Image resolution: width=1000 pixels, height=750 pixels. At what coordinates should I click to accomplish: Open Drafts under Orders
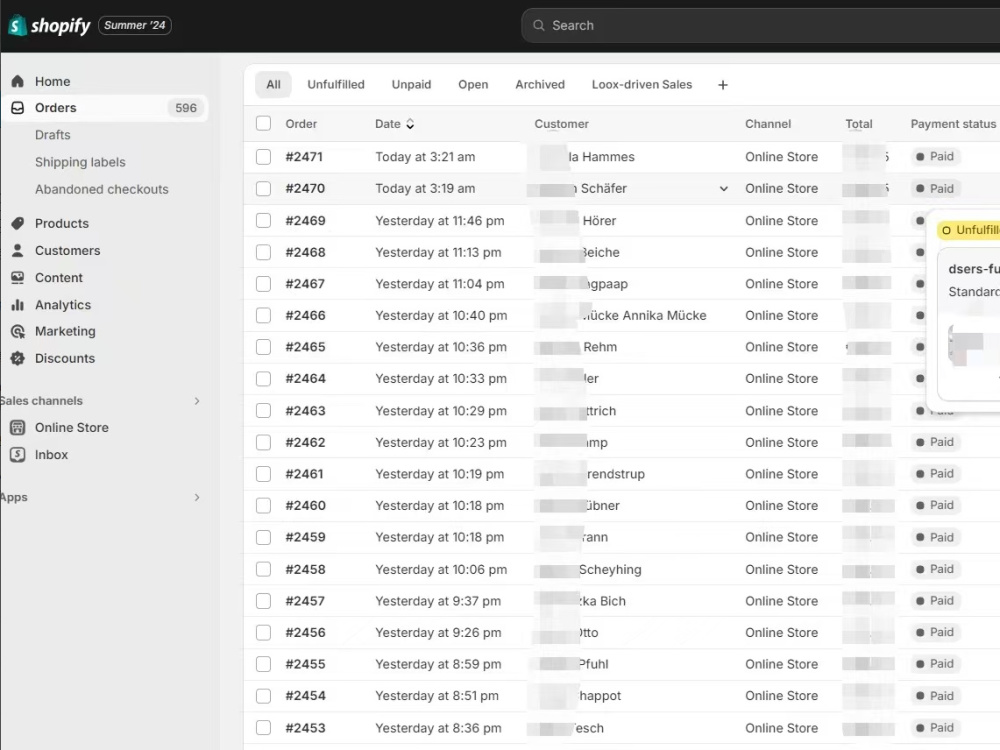pyautogui.click(x=53, y=135)
